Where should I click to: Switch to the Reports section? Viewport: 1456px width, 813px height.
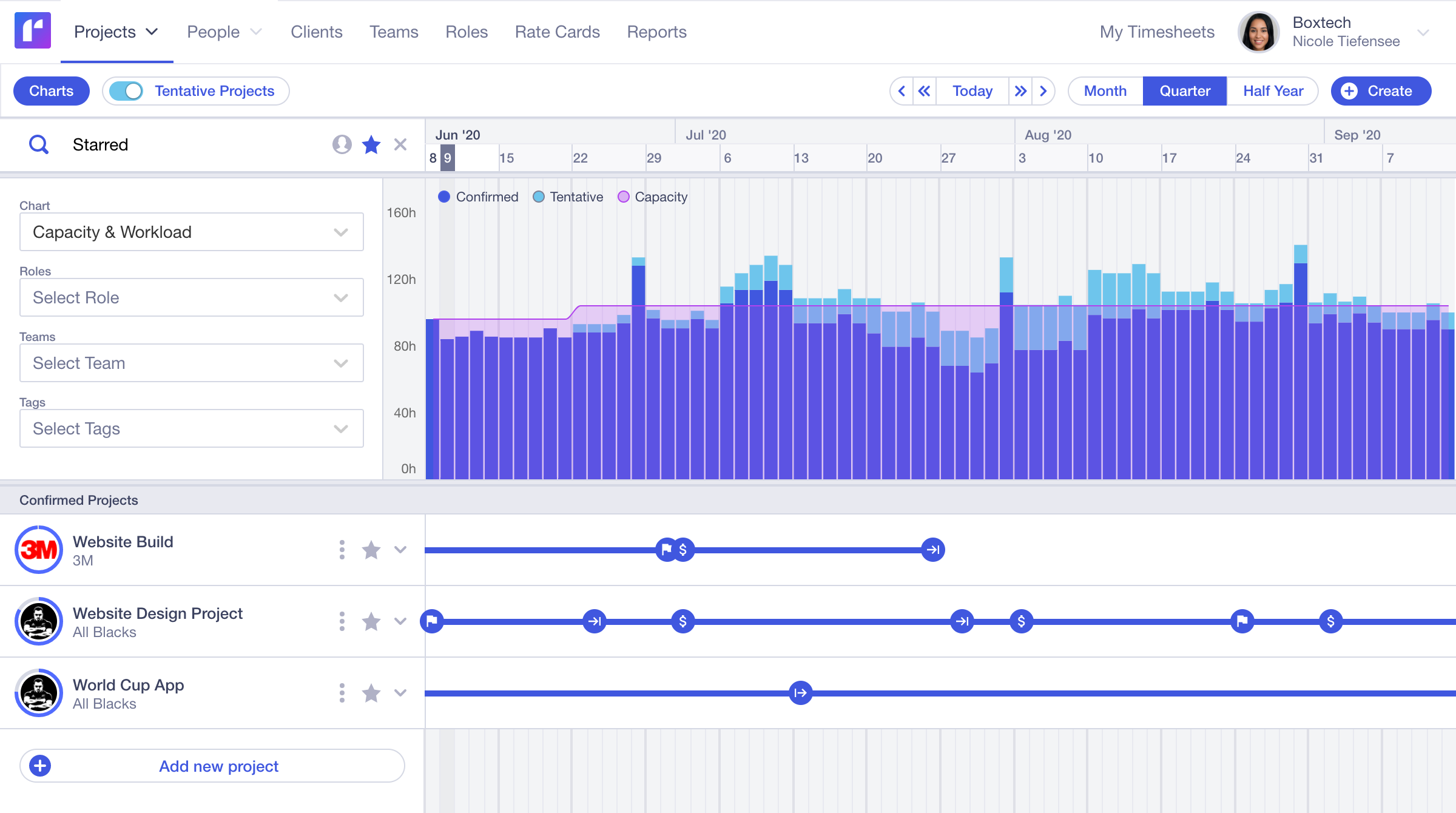[656, 32]
